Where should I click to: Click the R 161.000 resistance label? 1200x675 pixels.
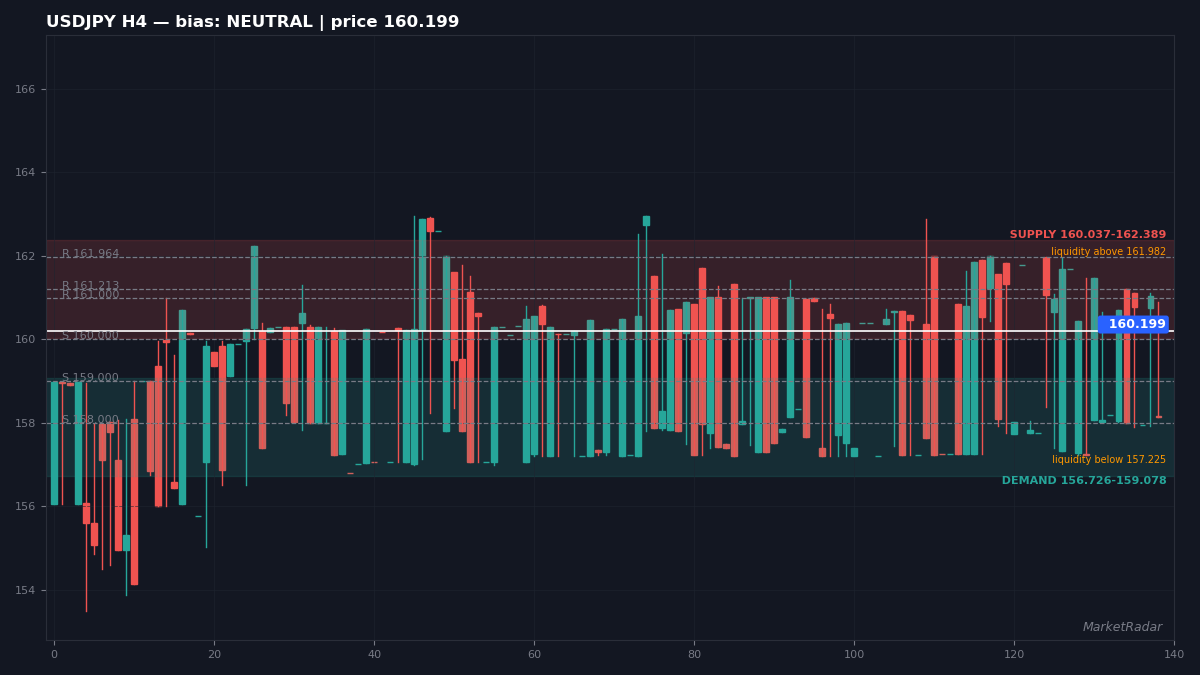(90, 295)
